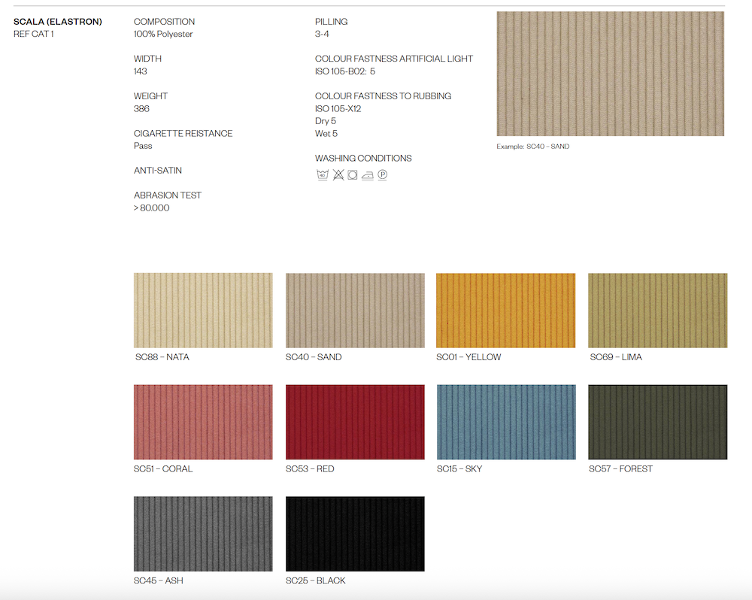Click the 40° machine wash symbol
Screen dimensions: 752x600
point(322,175)
